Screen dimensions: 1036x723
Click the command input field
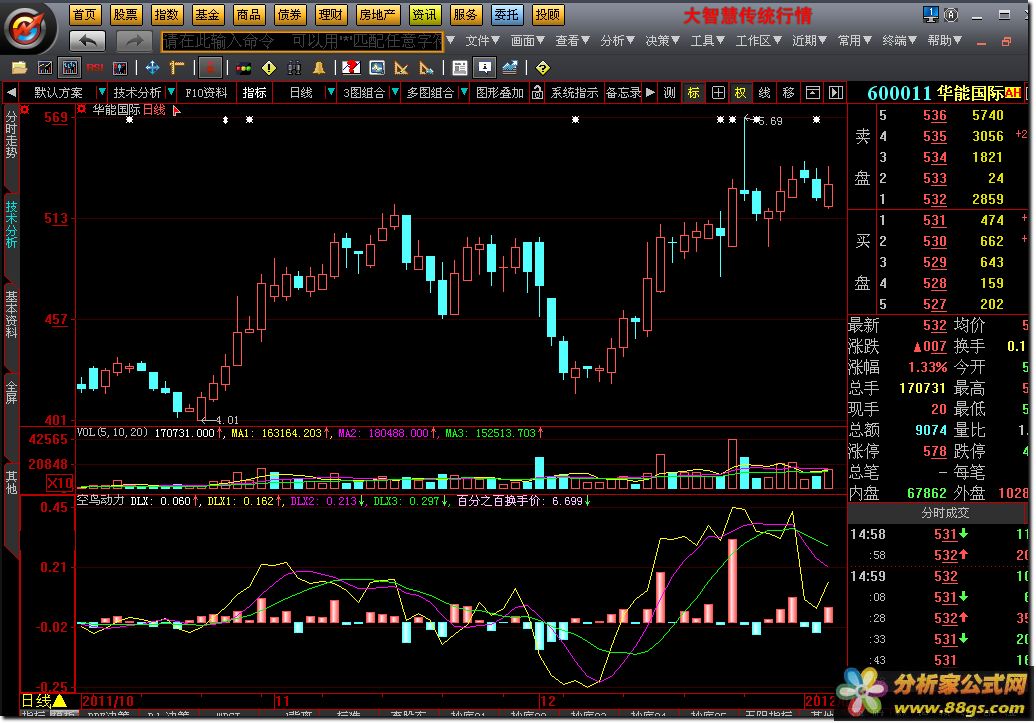pos(303,42)
